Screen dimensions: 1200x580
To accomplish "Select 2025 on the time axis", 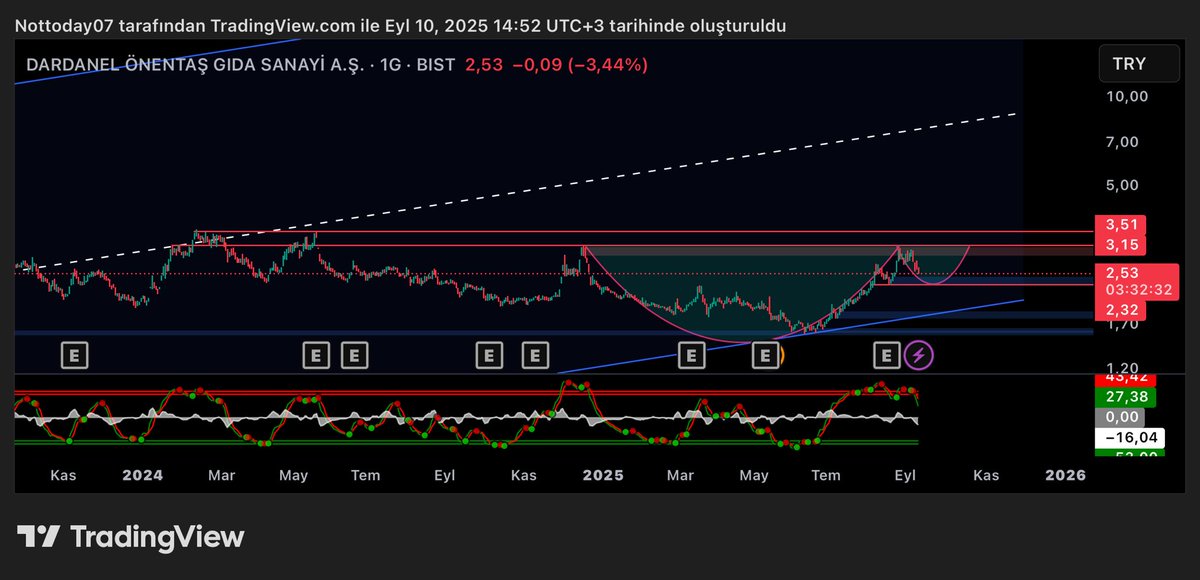I will [603, 476].
